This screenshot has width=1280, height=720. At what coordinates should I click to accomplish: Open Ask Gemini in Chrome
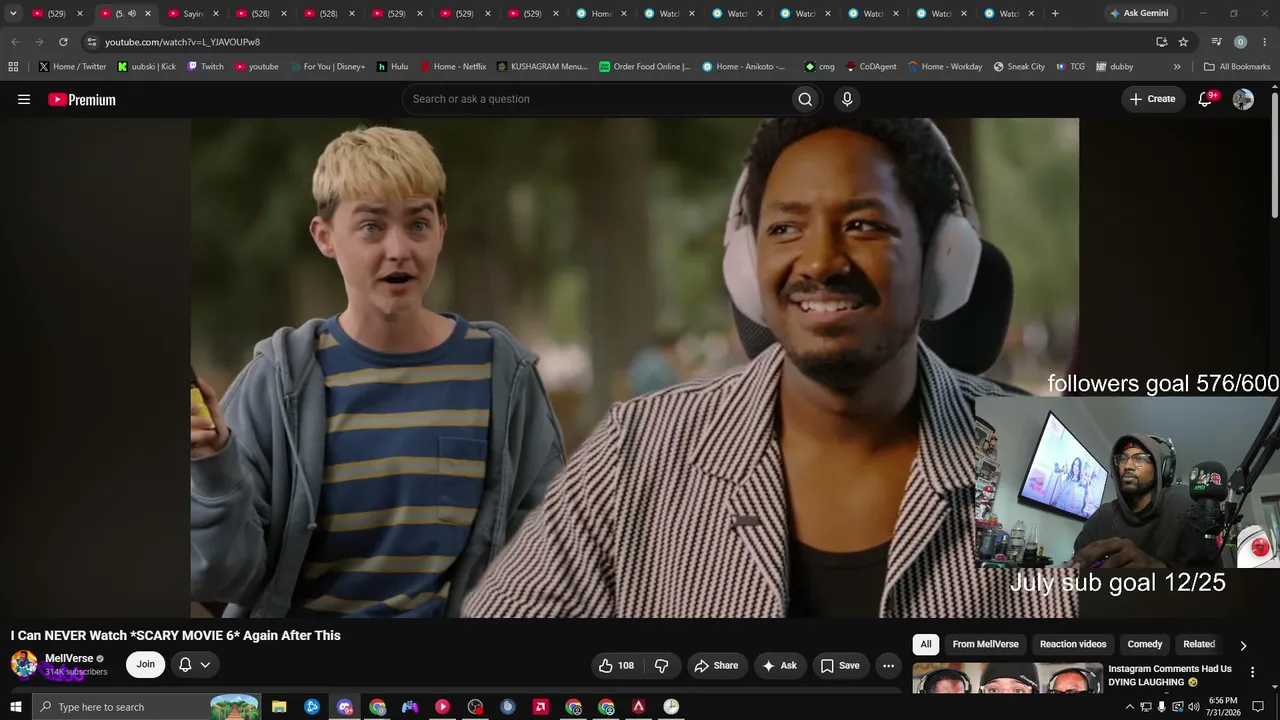tap(1139, 14)
